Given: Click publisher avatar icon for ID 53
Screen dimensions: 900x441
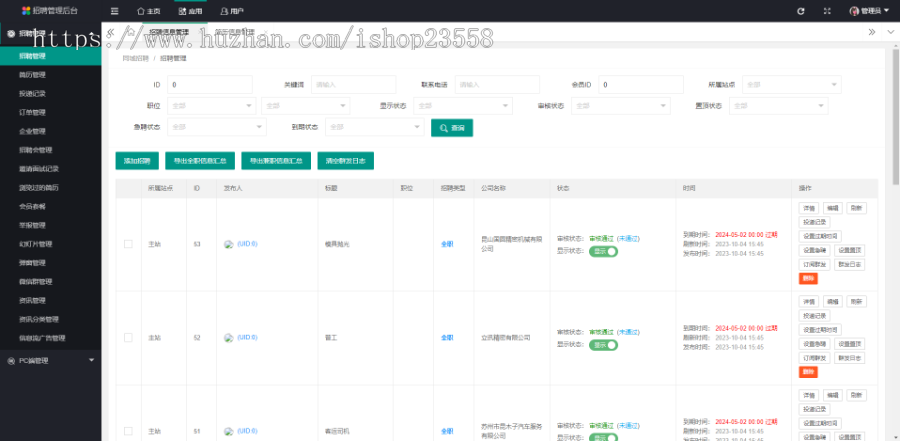Looking at the screenshot, I should click(x=229, y=244).
